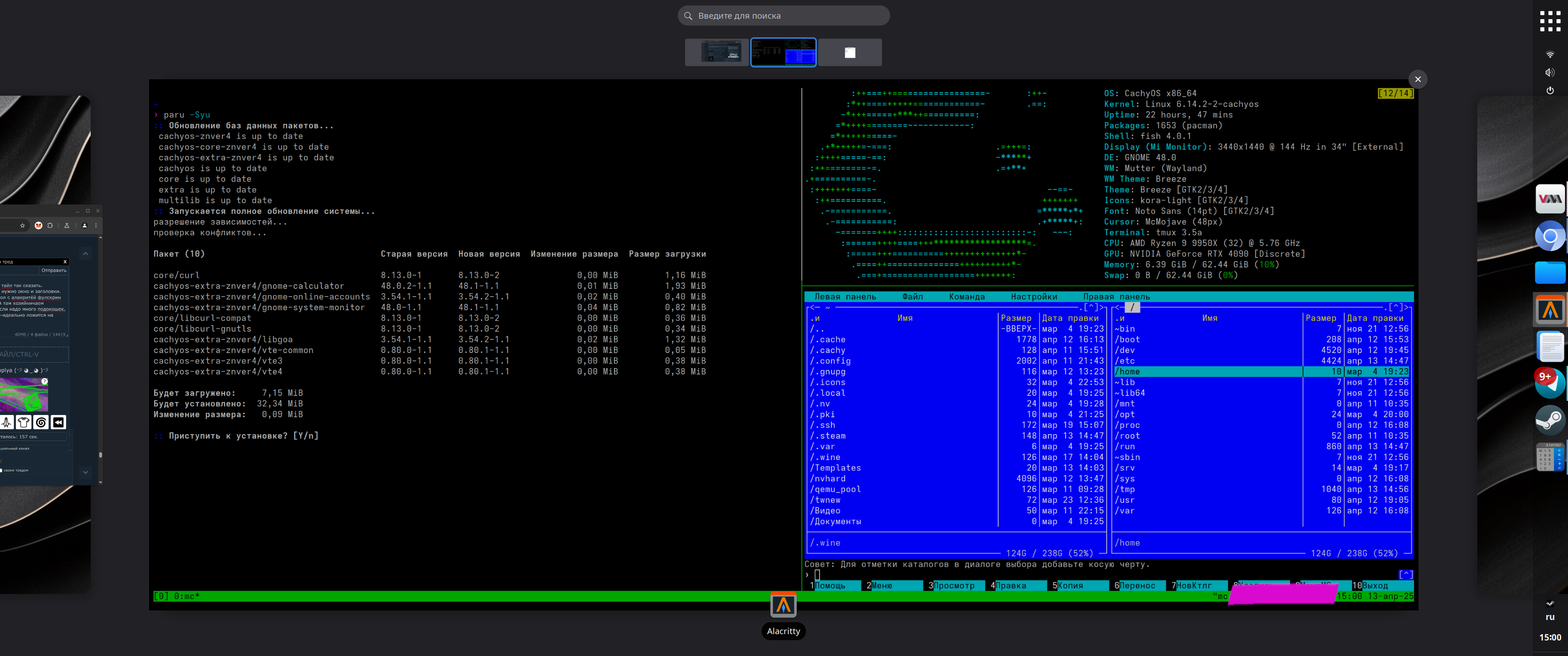The image size is (1568, 656).
Task: Open Chromium from the dock
Action: (x=1550, y=236)
